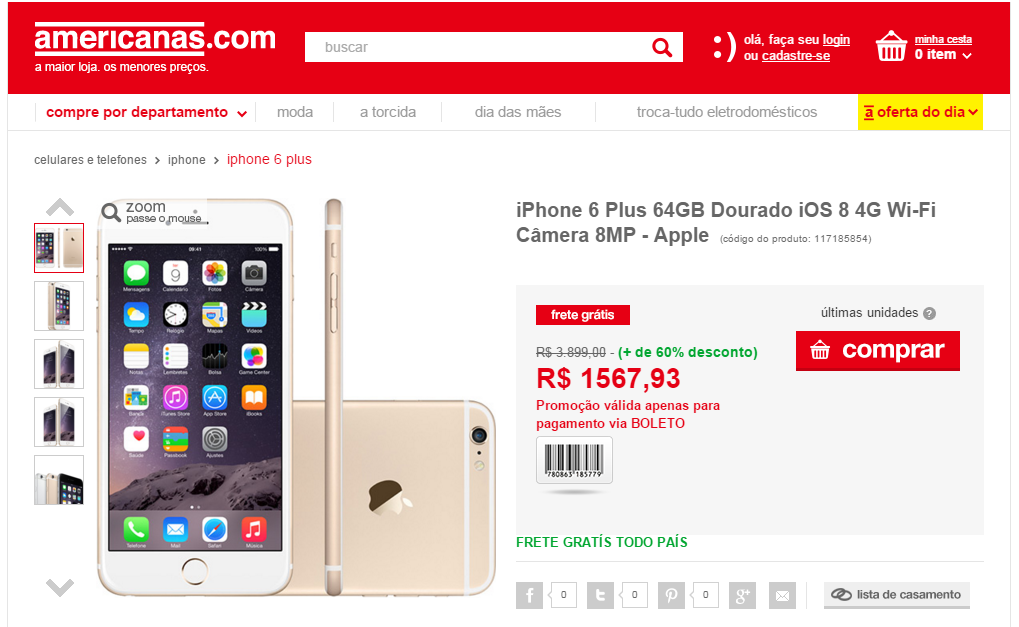Send product by email icon
Screen dimensions: 1019x627
[x=782, y=595]
